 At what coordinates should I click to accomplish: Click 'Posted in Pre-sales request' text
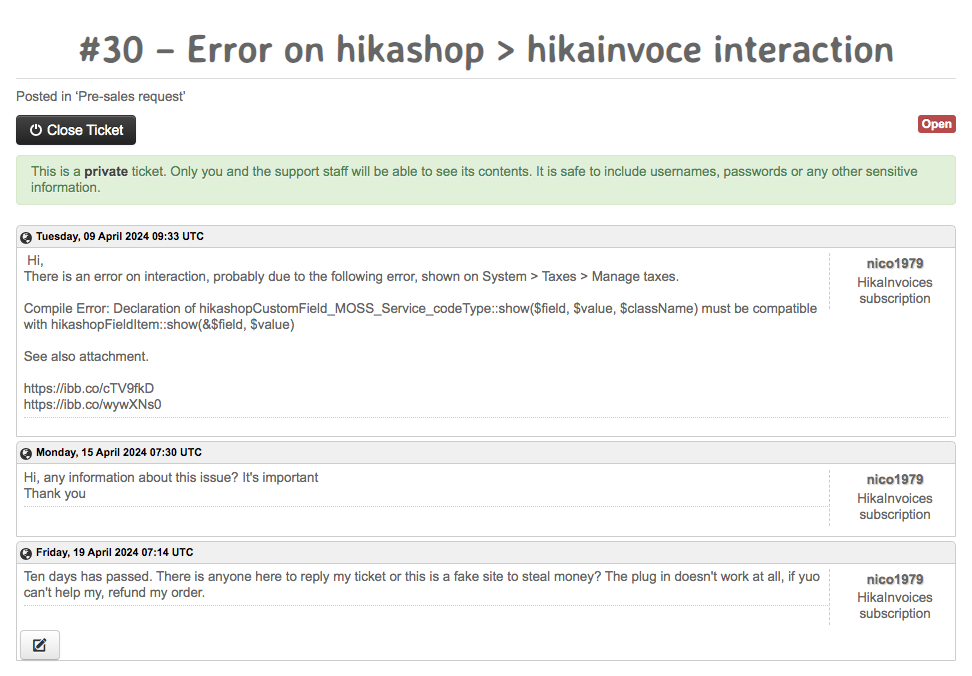(x=100, y=97)
